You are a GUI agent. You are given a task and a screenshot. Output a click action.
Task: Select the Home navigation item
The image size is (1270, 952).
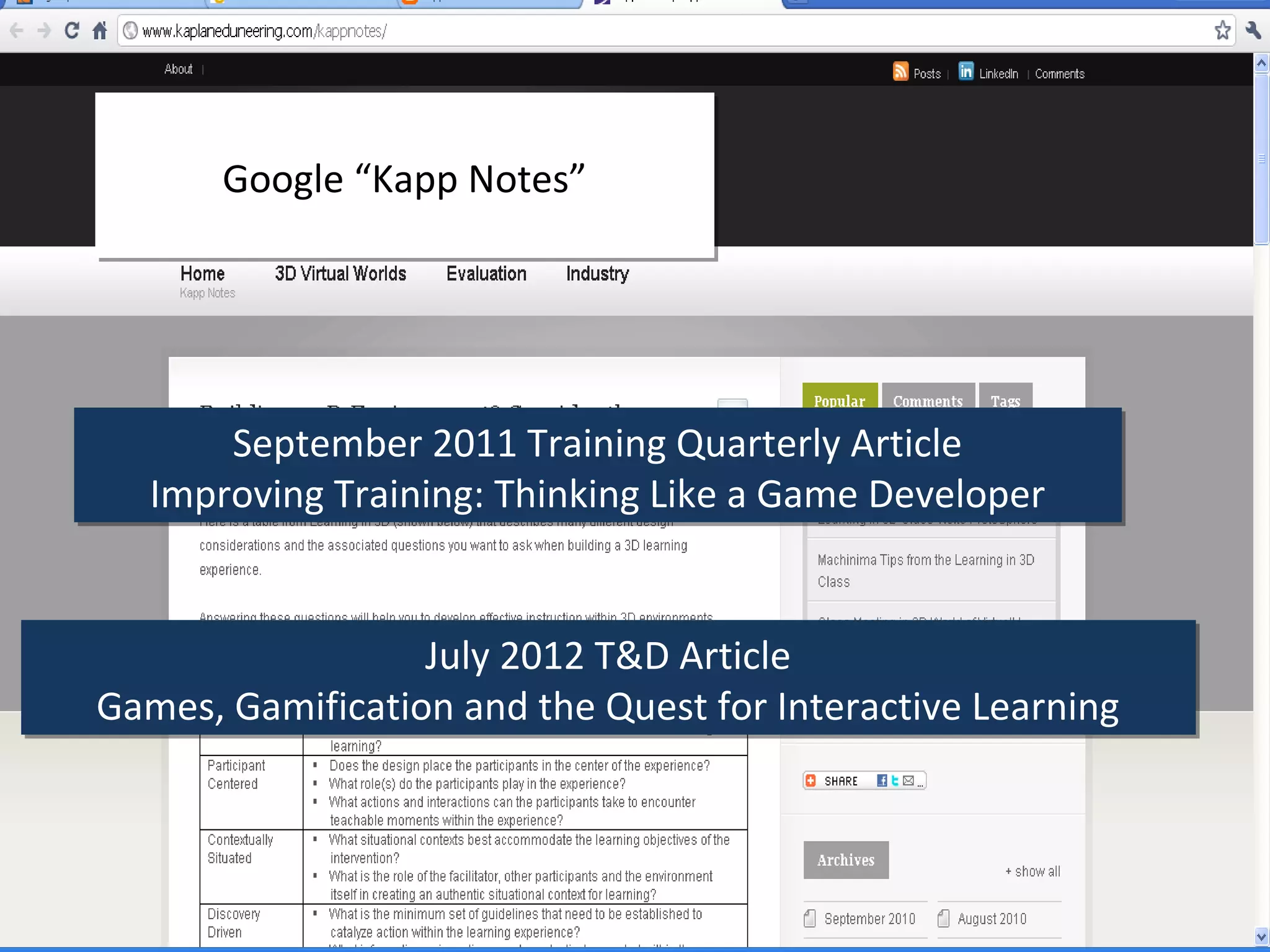tap(202, 273)
